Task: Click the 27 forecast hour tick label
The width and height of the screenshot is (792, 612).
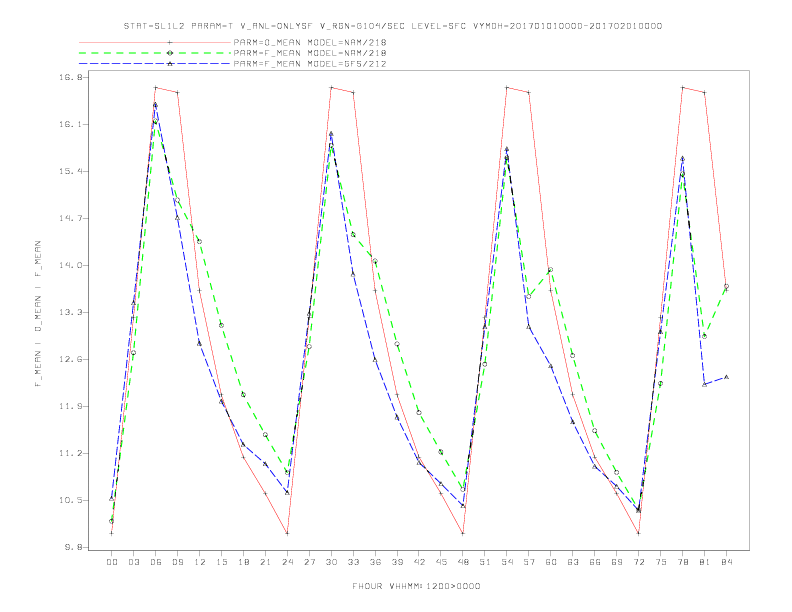Action: 309,562
